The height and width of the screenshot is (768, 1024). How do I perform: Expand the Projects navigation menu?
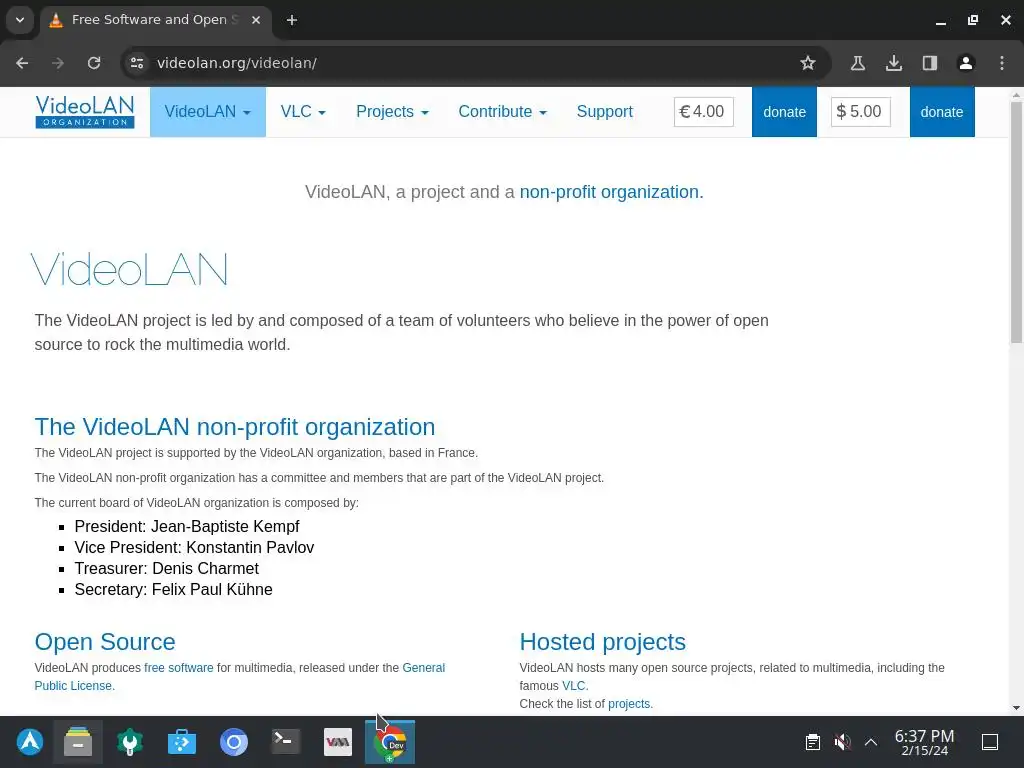(x=392, y=112)
